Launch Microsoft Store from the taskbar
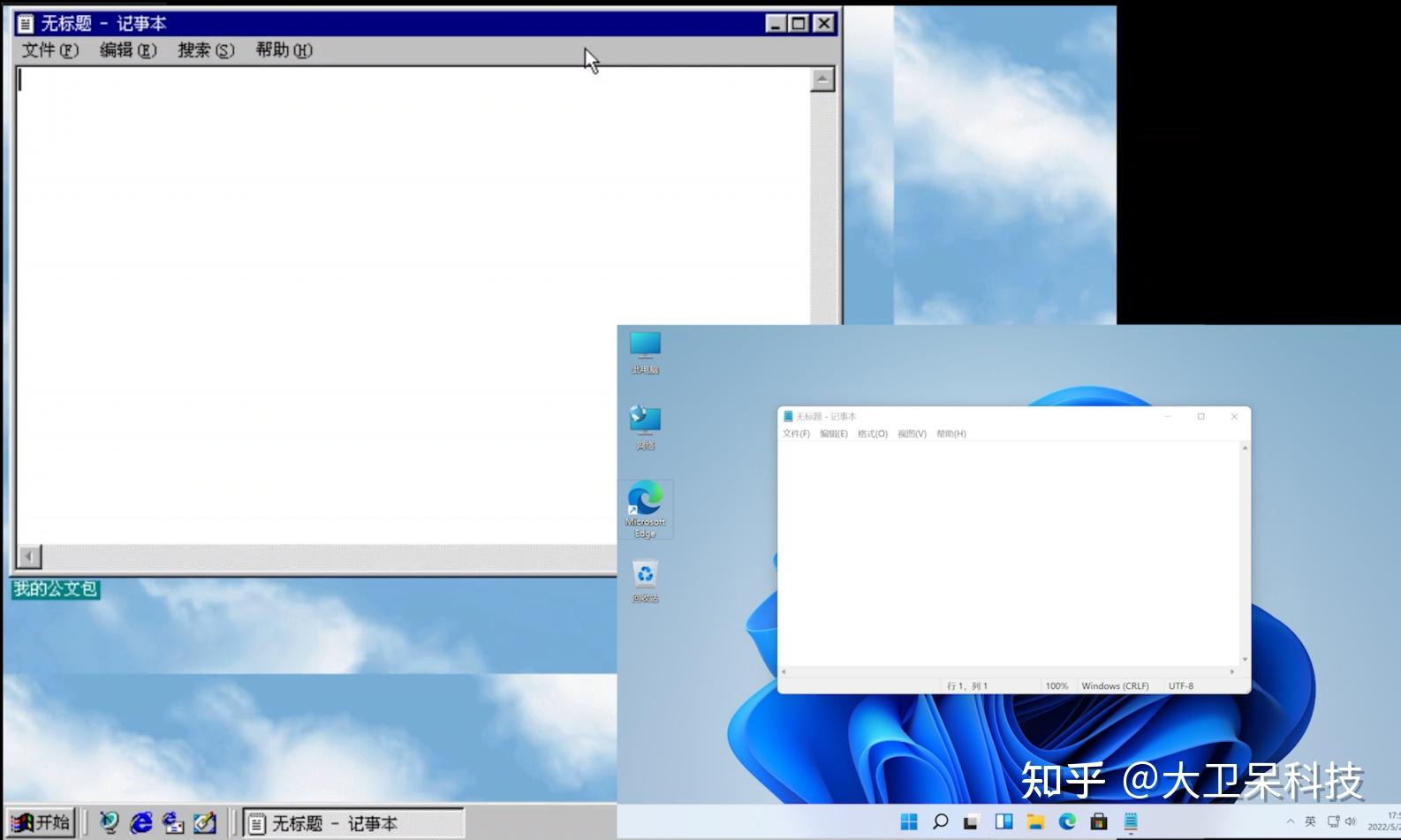Screen dimensions: 1401x840 1098,821
